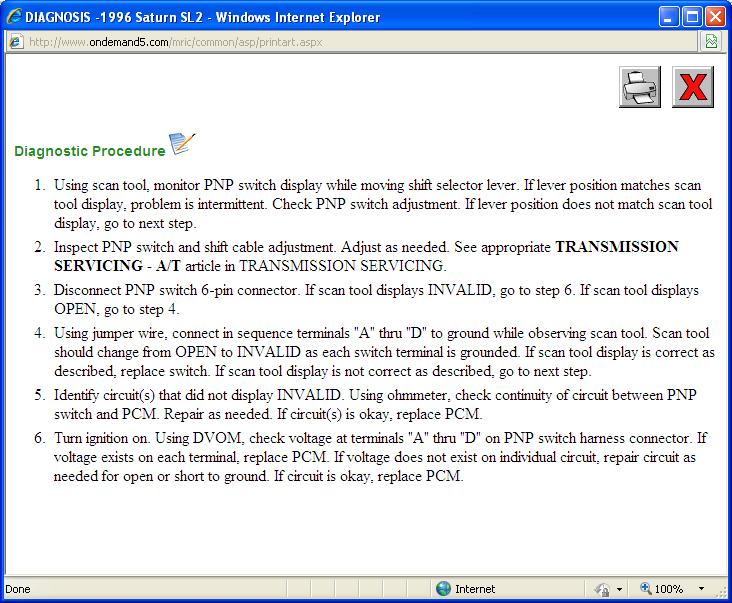Minimize the Internet Explorer window
This screenshot has height=603, width=732.
click(x=668, y=17)
